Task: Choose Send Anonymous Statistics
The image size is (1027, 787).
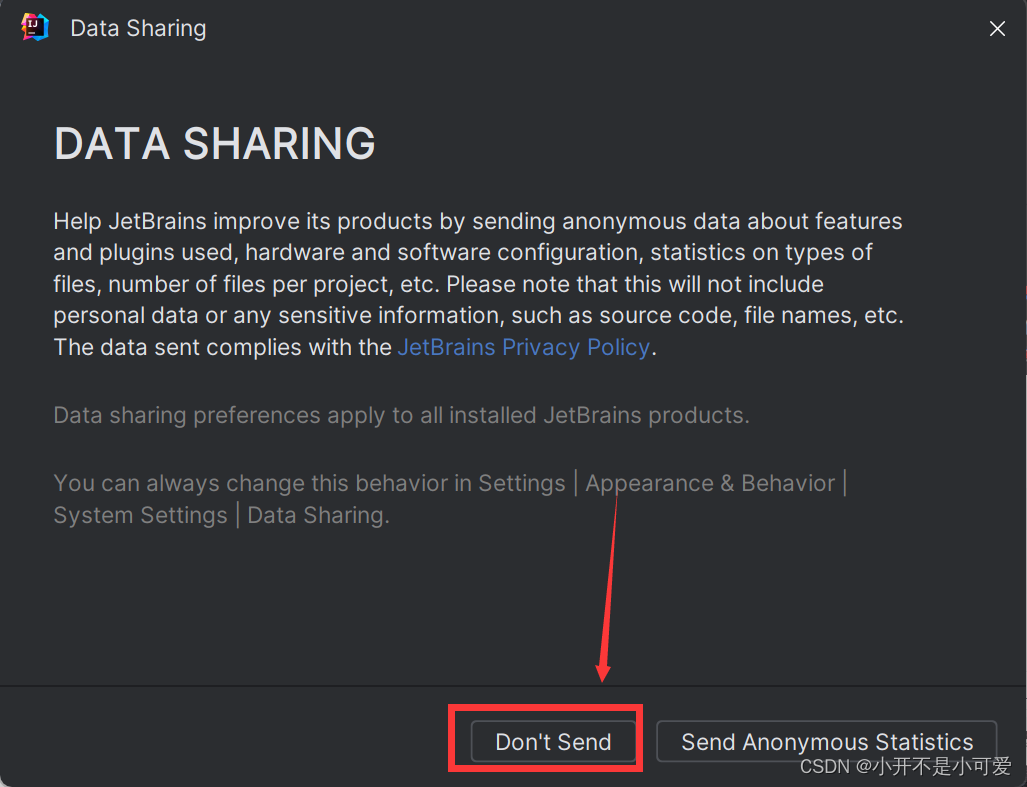Action: click(827, 741)
